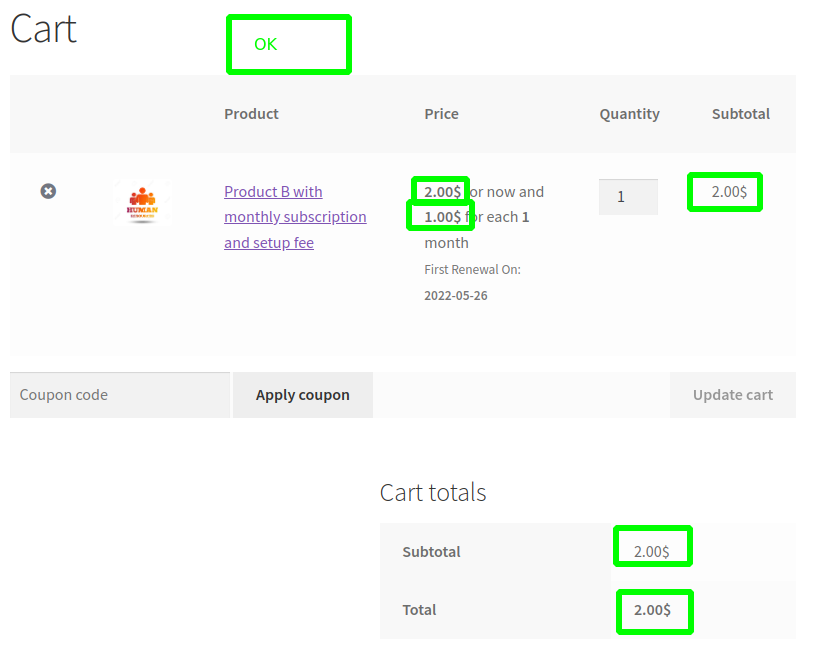Viewport: 814px width, 656px height.
Task: Click the Subtotal column header
Action: 740,114
